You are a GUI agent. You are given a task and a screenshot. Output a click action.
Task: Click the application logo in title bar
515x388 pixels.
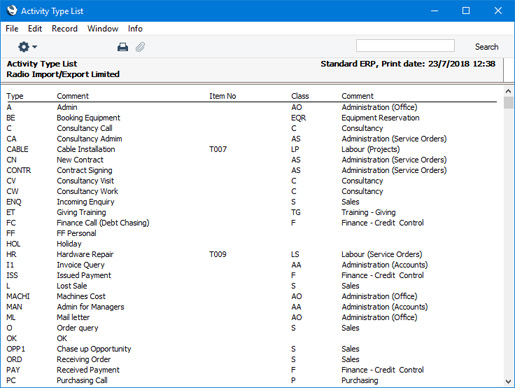12,11
